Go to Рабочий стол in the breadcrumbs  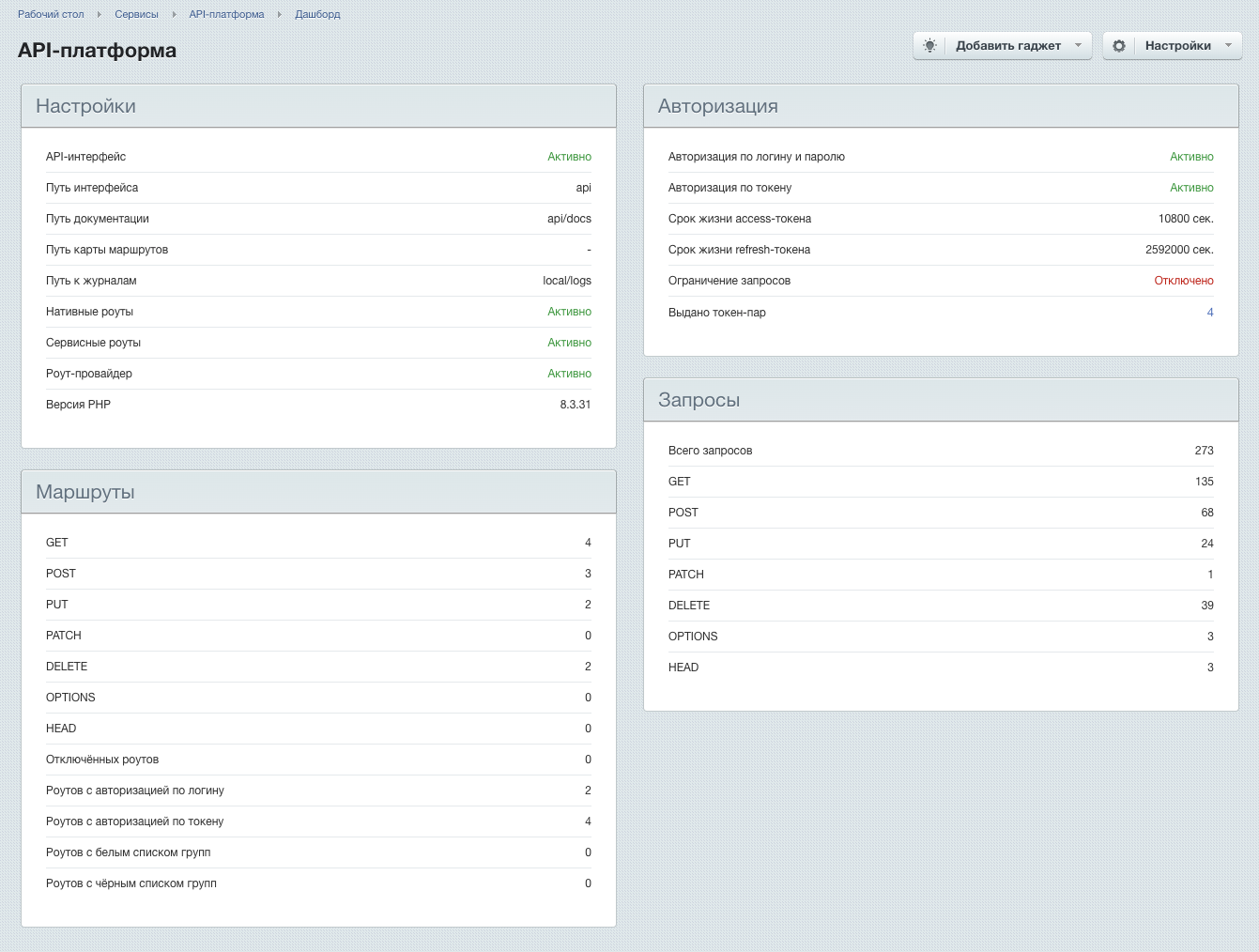coord(51,14)
